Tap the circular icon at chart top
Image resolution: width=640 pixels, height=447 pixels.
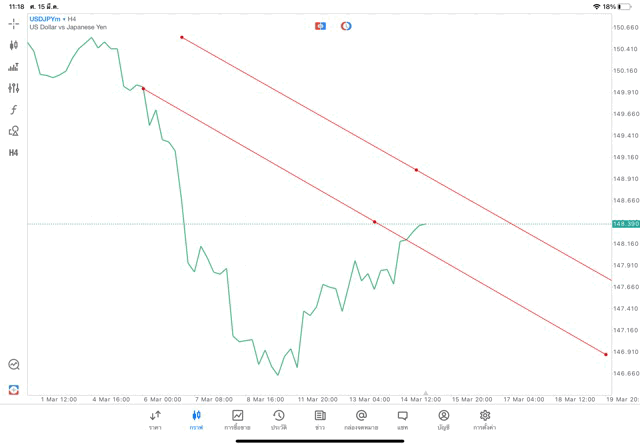346,26
